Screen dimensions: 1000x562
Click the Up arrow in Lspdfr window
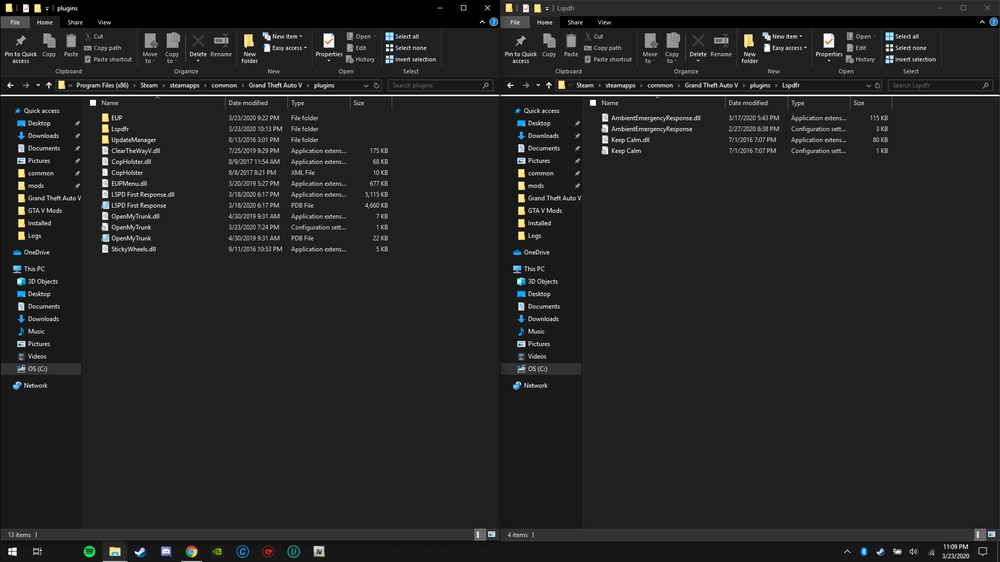548,85
